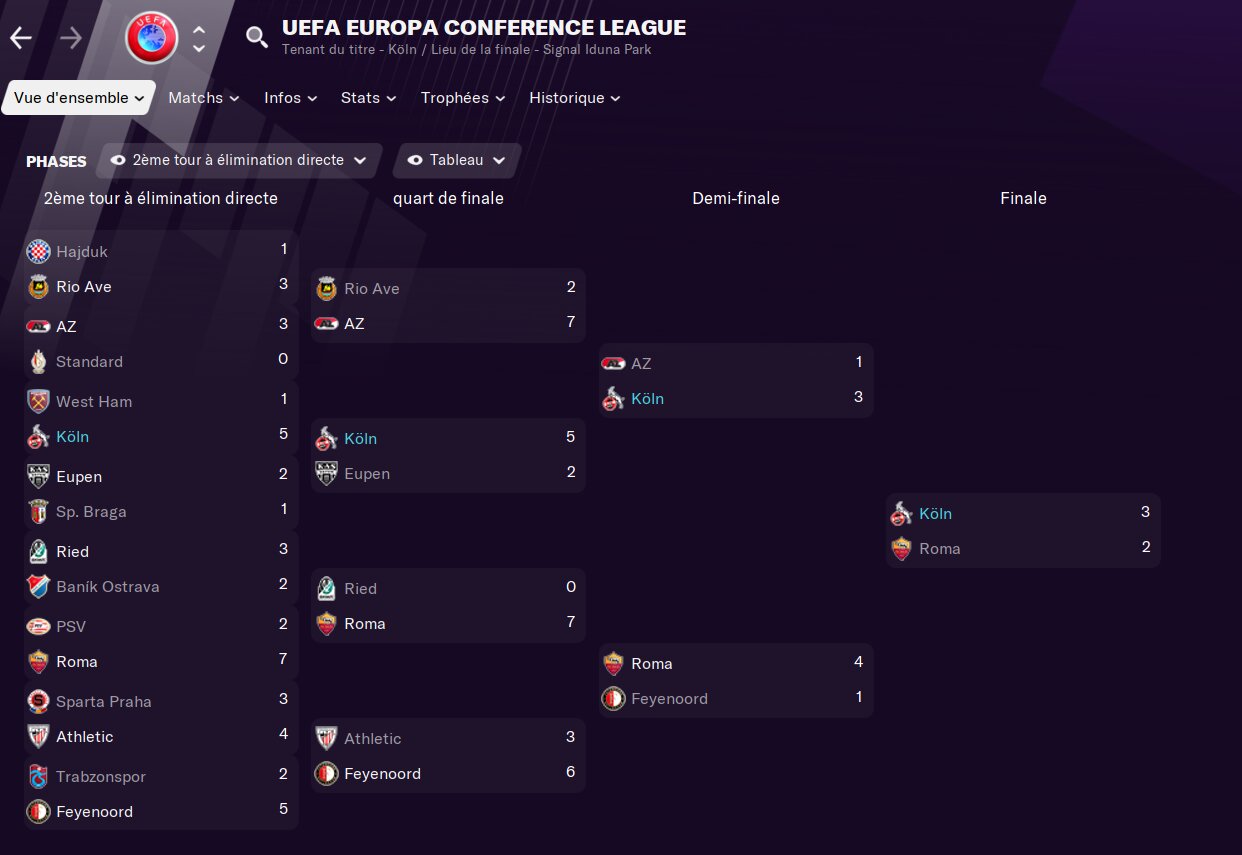Click the back navigation arrow

point(21,38)
